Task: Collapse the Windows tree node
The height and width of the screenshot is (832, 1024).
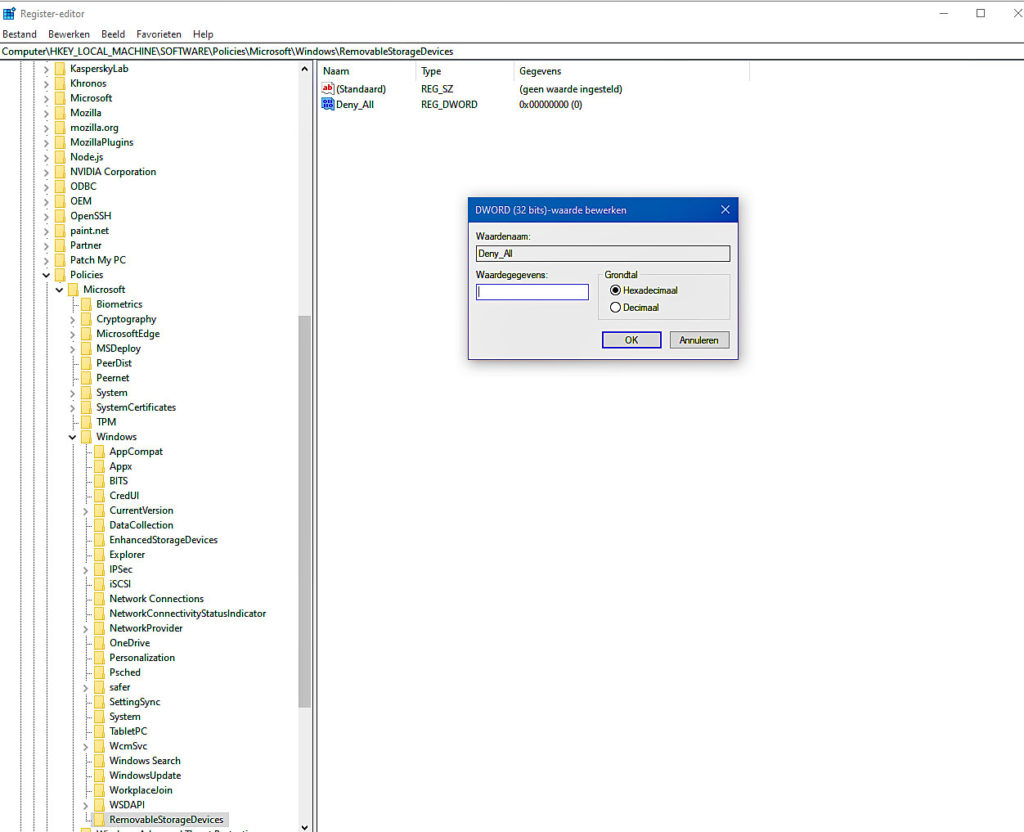Action: pos(72,437)
